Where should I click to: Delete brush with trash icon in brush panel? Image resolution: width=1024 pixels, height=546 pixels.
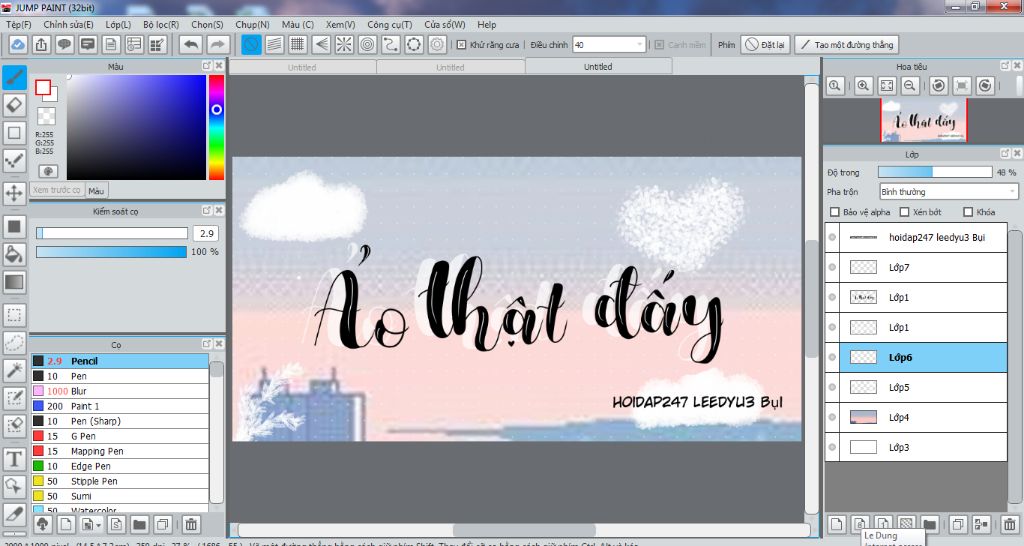coord(191,524)
